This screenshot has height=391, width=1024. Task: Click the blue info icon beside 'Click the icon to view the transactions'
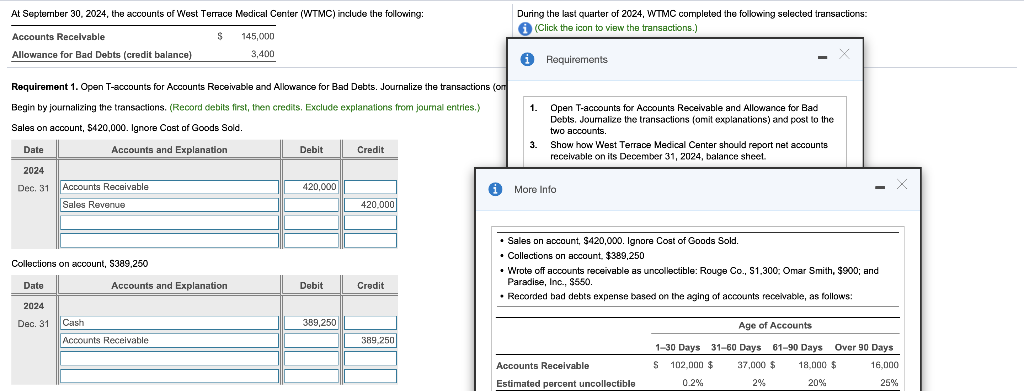click(523, 29)
